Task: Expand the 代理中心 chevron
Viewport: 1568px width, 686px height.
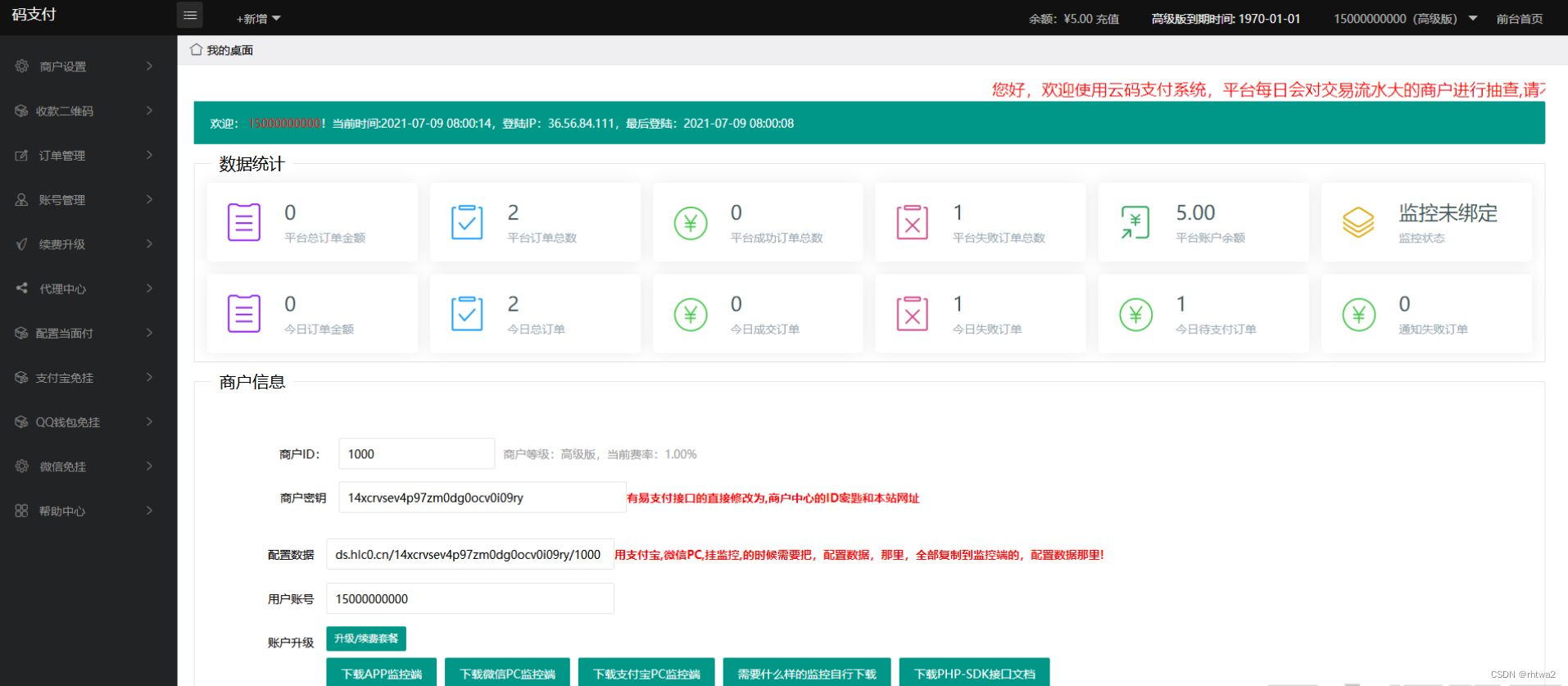Action: click(x=149, y=288)
